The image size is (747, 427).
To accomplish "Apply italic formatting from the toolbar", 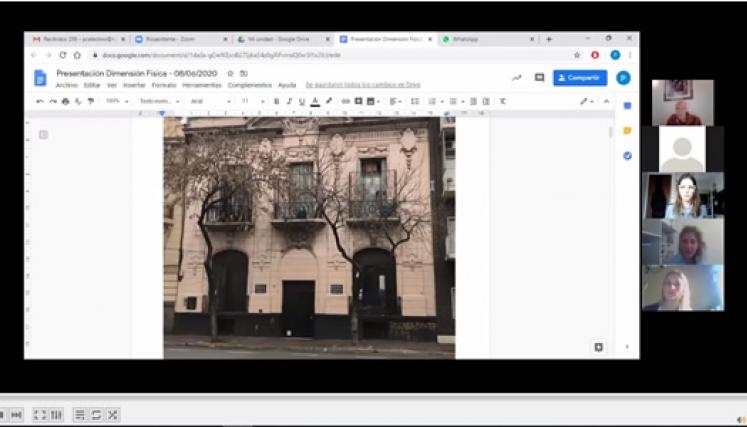I will 289,101.
